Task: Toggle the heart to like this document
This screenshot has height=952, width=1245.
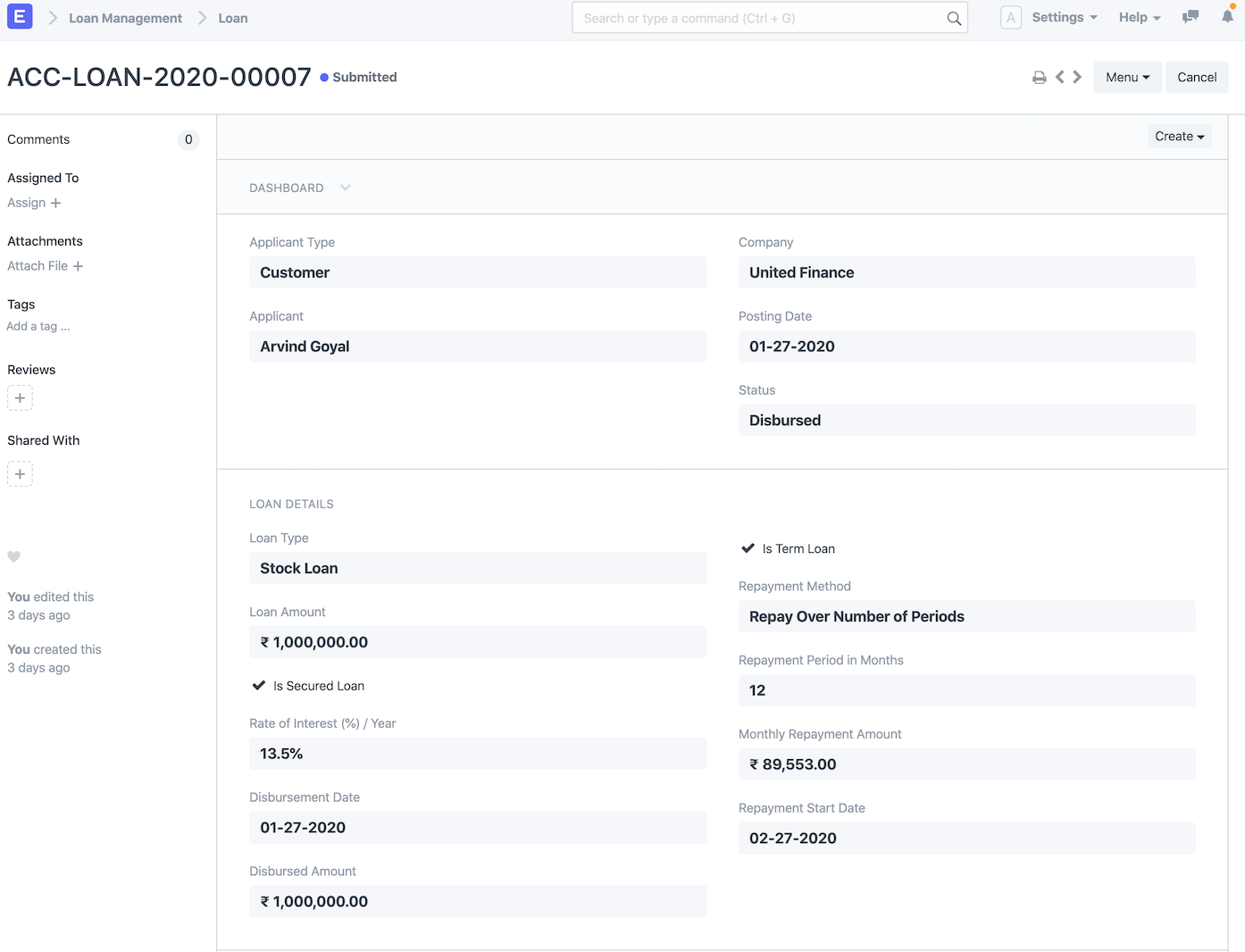Action: [x=13, y=556]
